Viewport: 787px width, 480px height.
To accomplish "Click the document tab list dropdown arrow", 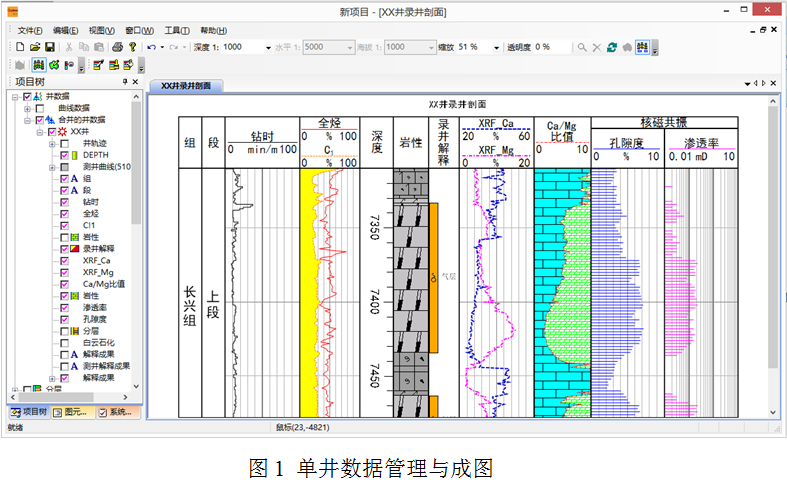I will [748, 84].
